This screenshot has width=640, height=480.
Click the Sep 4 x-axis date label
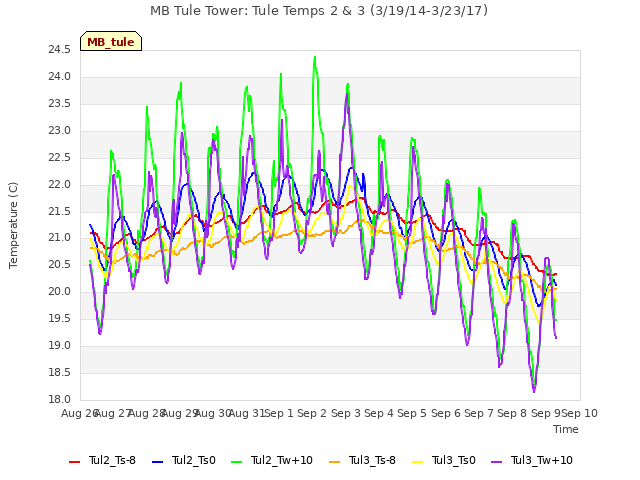click(379, 413)
